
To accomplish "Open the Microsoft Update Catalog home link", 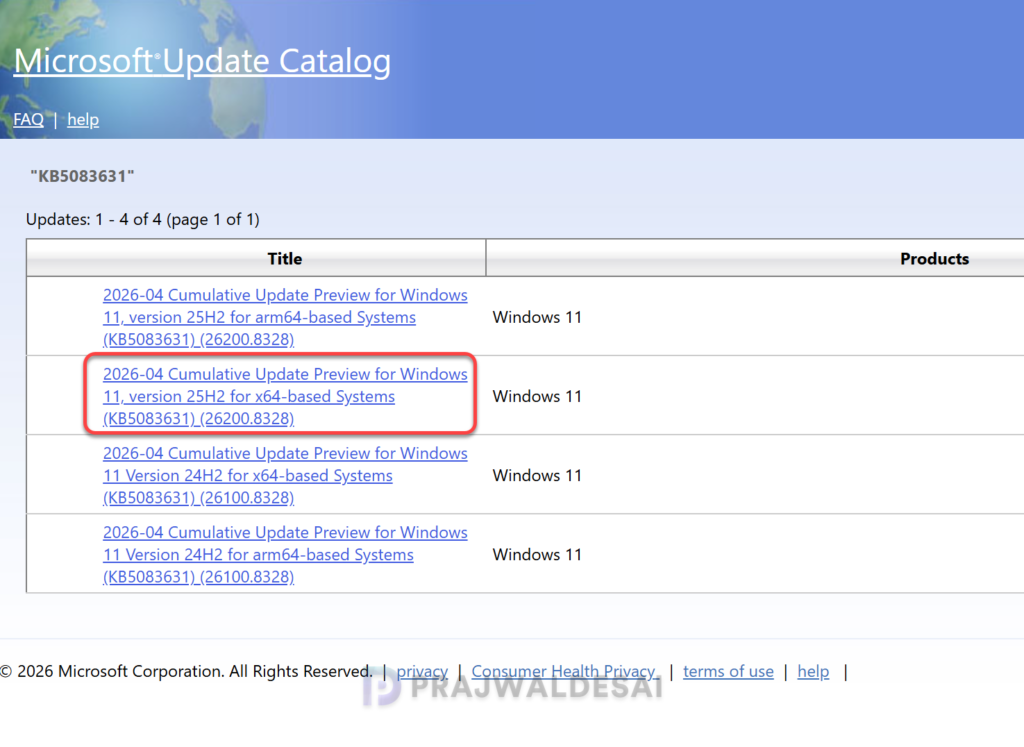I will point(202,61).
